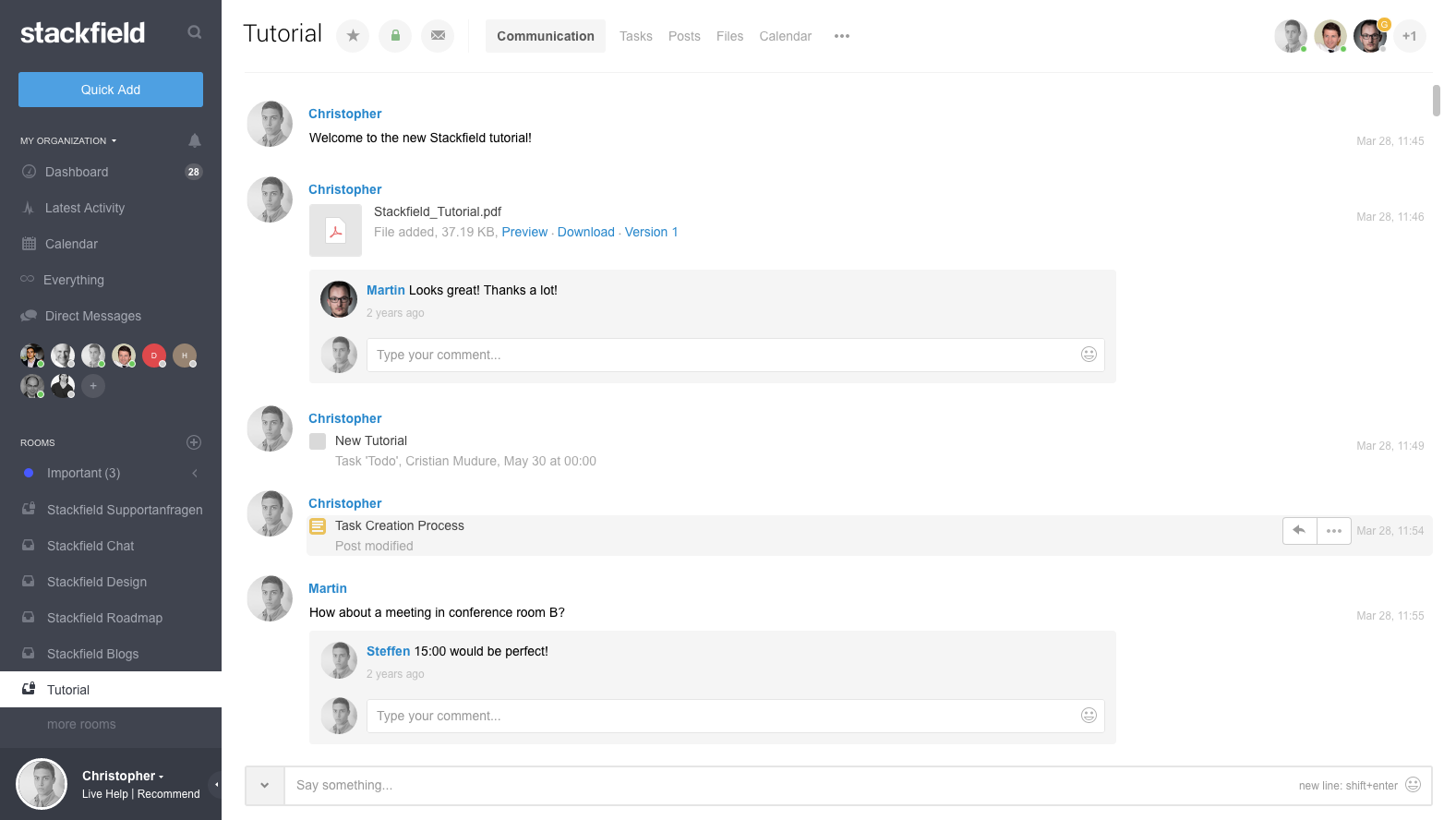Switch to the Communication tab

[546, 36]
